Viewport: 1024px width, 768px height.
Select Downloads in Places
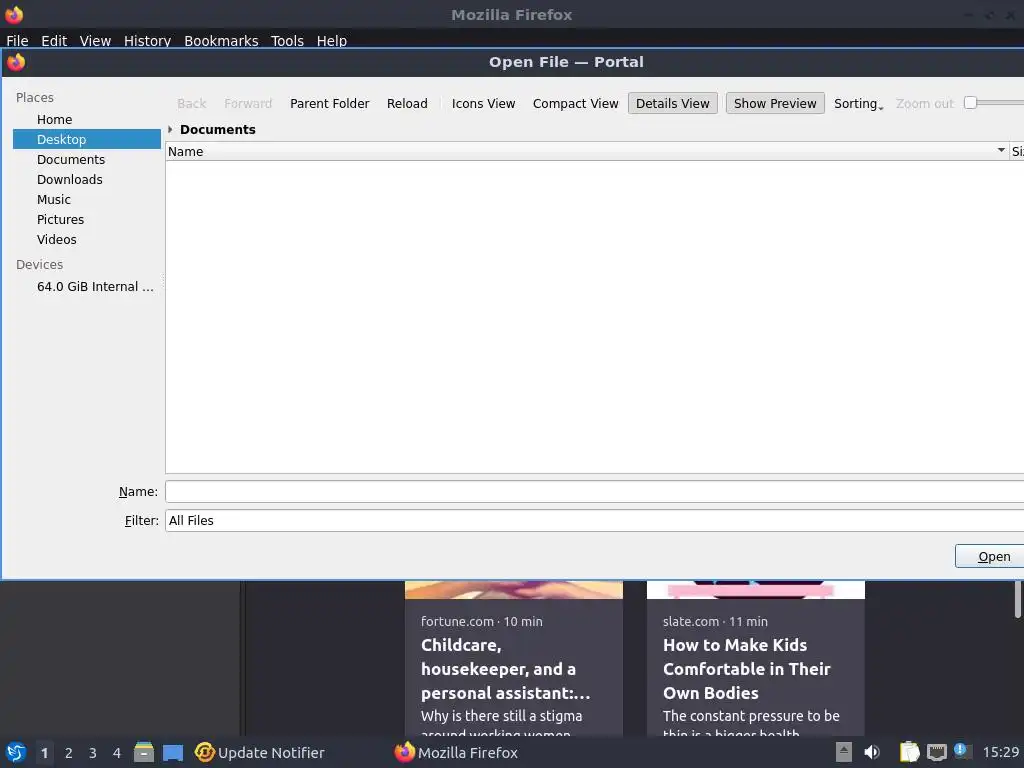click(87, 180)
